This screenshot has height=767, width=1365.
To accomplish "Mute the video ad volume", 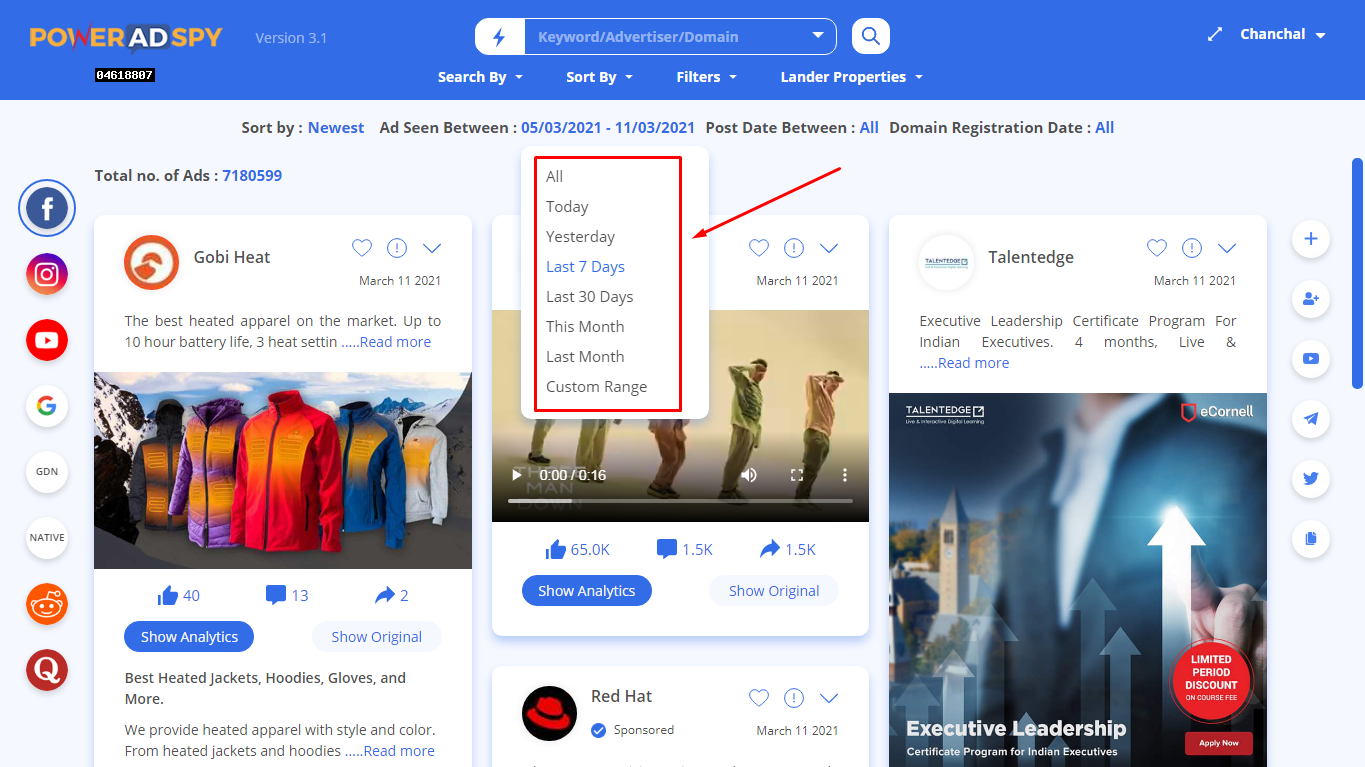I will click(x=749, y=475).
